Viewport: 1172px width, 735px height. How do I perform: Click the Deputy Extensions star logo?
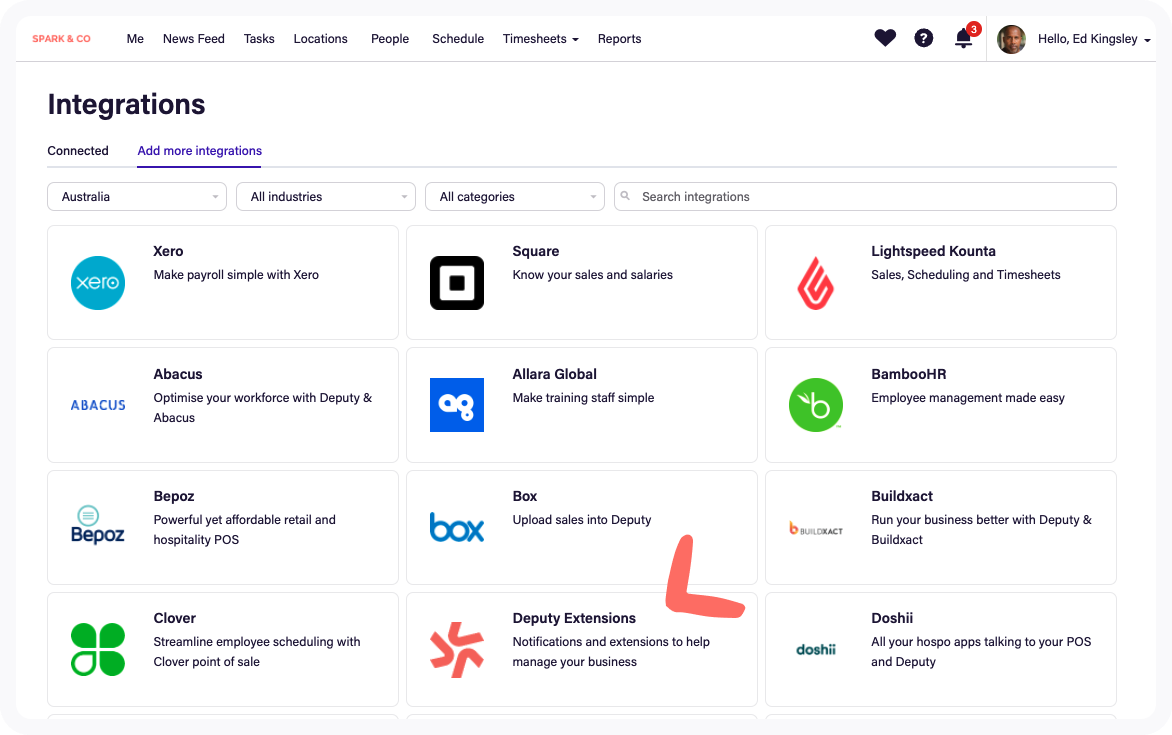click(457, 649)
